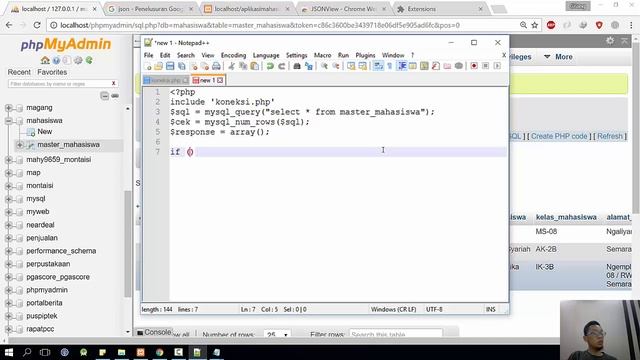Click the Zoom Out toolbar icon
This screenshot has height=360, width=640.
point(336,66)
